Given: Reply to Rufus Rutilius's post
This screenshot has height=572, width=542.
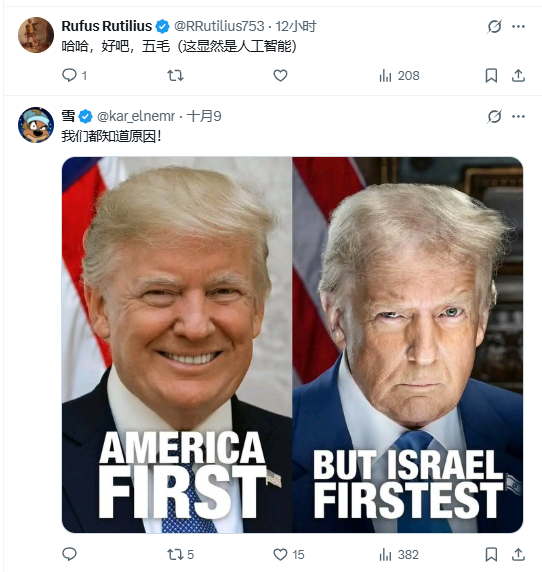Looking at the screenshot, I should pos(74,76).
